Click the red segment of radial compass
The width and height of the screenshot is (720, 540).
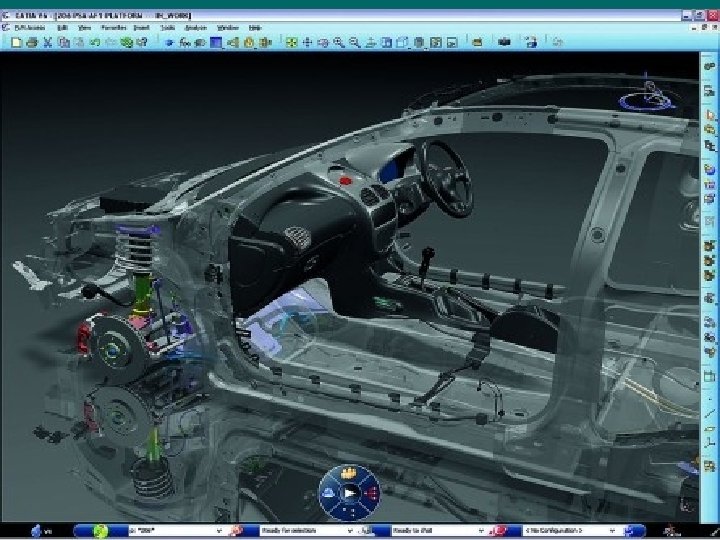[x=371, y=494]
